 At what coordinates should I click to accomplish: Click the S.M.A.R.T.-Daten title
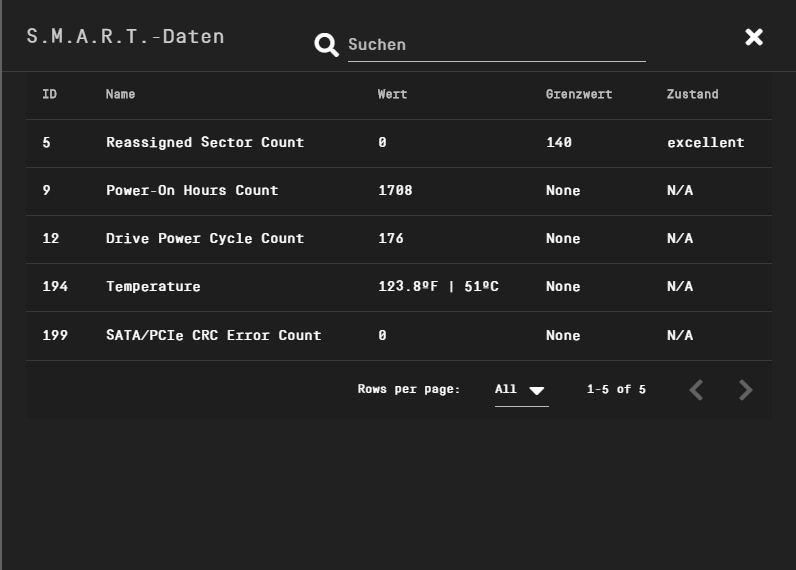125,37
